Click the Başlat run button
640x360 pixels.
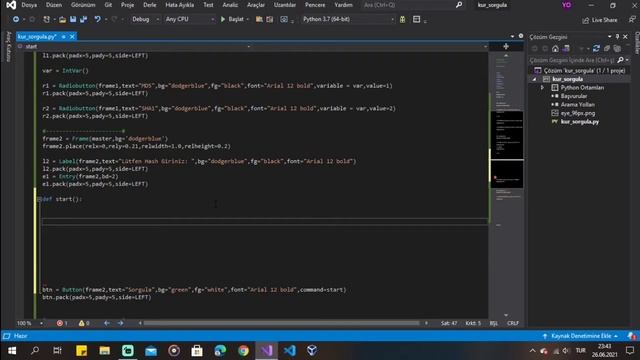(232, 19)
